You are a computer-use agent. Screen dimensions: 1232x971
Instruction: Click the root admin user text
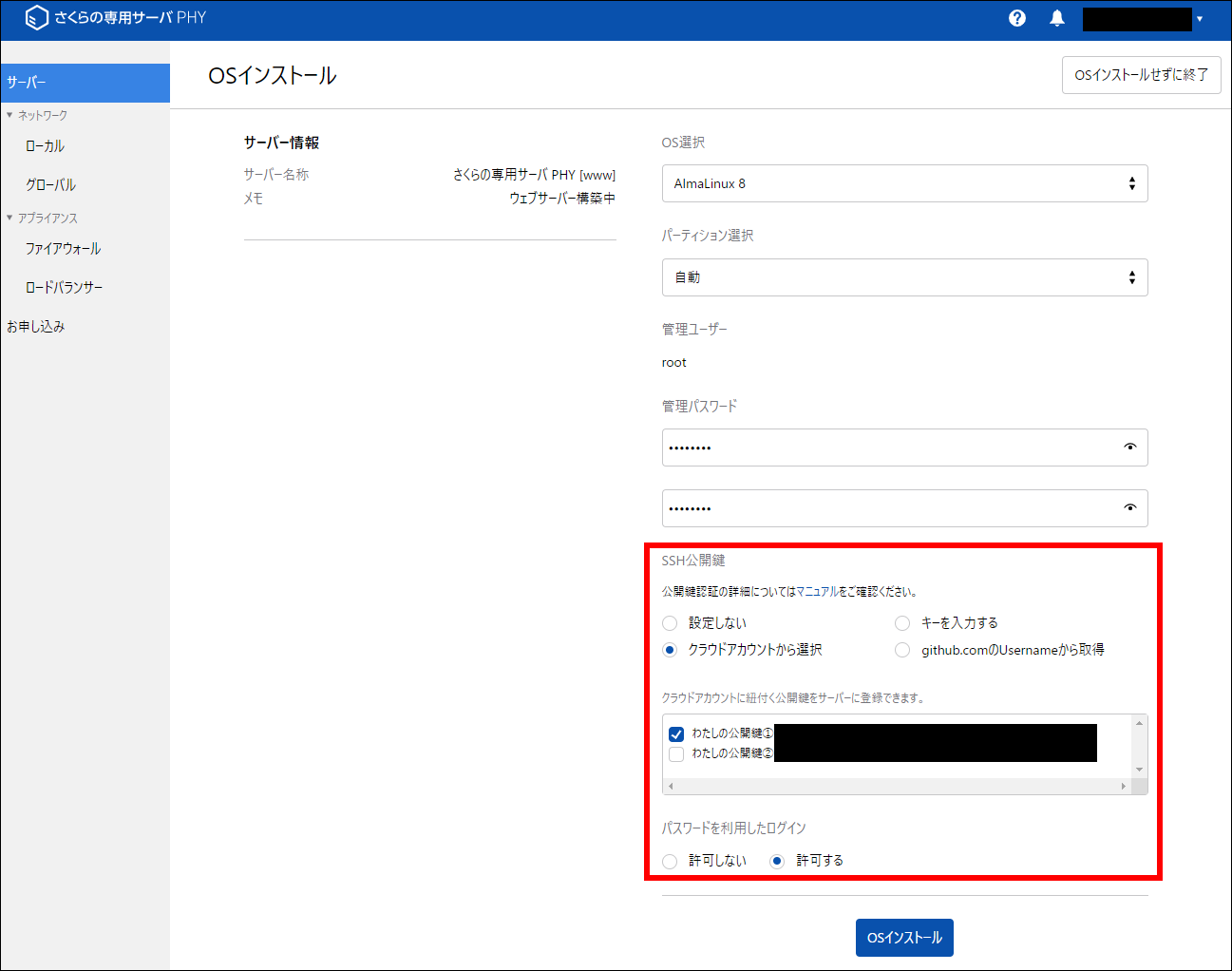coord(673,363)
